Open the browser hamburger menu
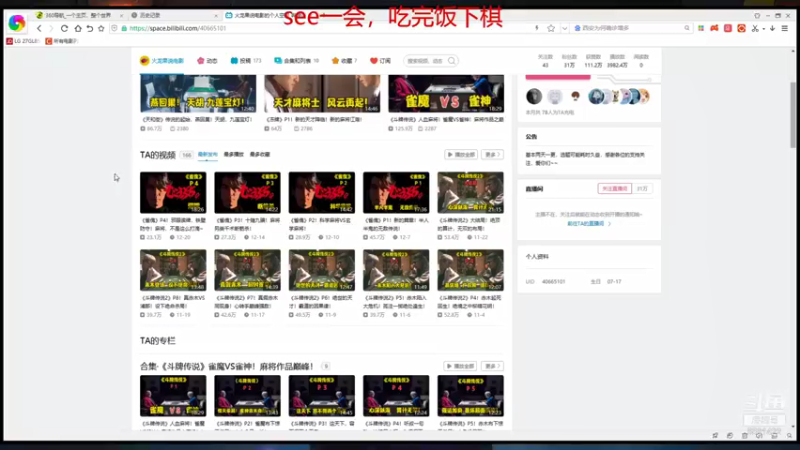The width and height of the screenshot is (800, 450). click(785, 29)
